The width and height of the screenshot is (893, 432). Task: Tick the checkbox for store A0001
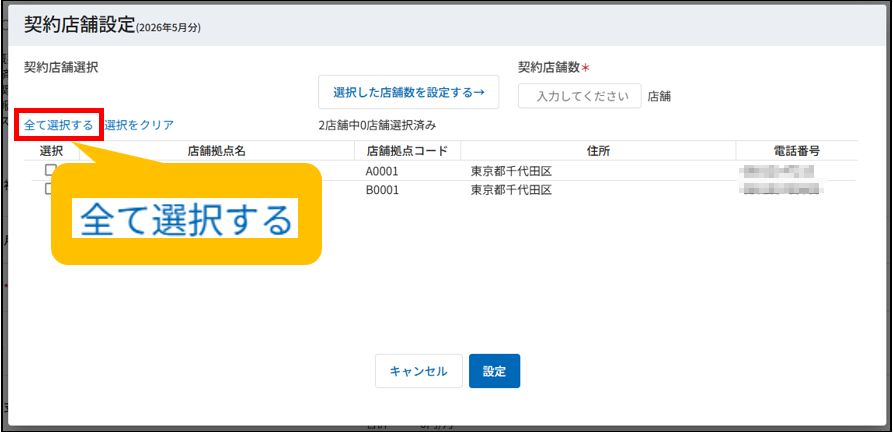click(50, 170)
